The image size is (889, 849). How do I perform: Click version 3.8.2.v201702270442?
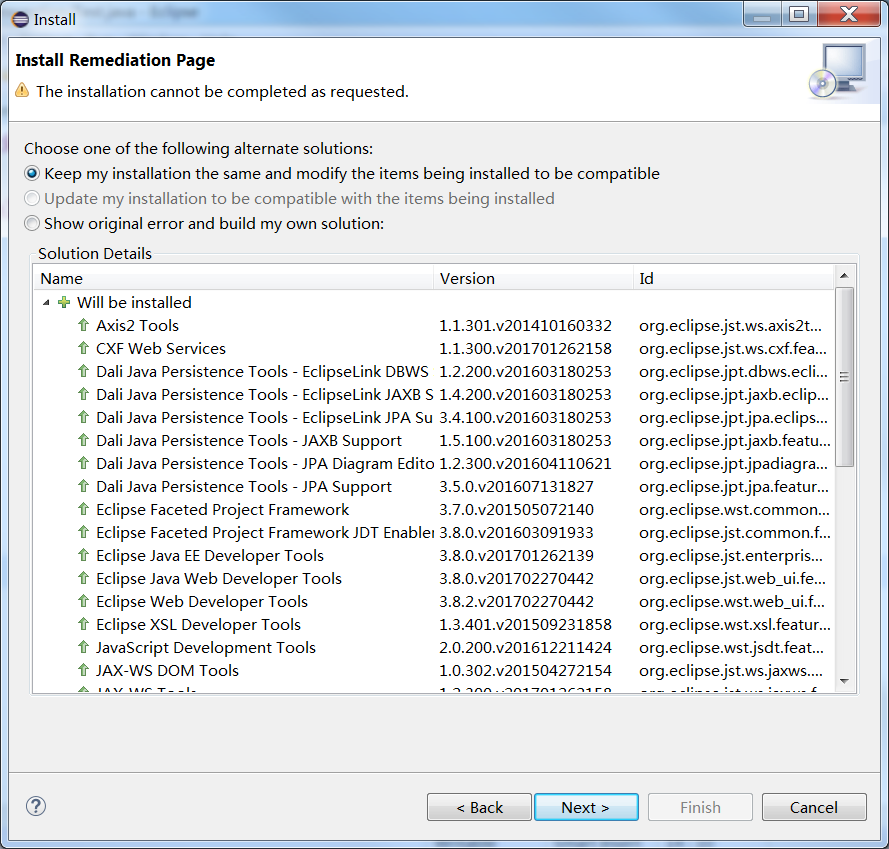click(517, 601)
